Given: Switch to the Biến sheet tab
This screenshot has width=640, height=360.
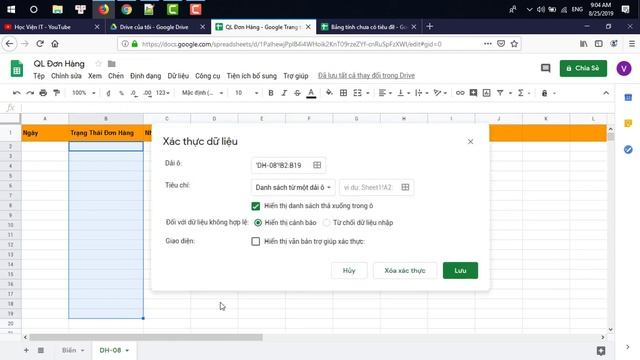Looking at the screenshot, I should 69,350.
